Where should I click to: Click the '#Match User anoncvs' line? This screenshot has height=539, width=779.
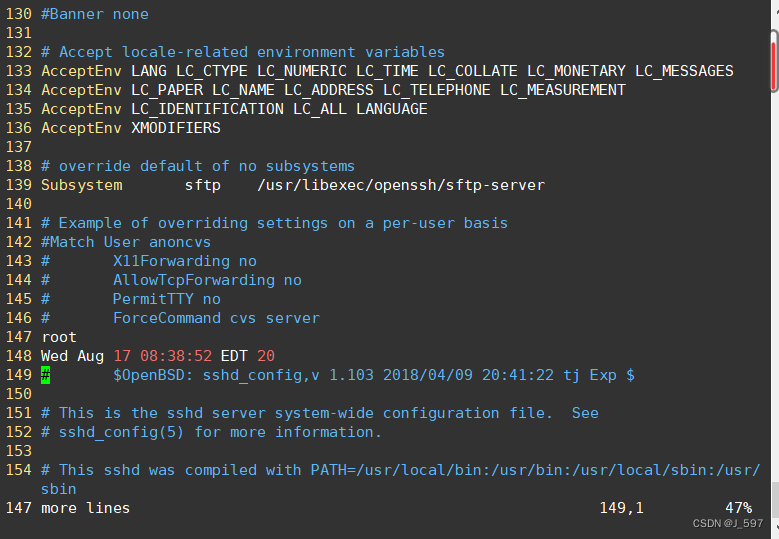coord(126,242)
